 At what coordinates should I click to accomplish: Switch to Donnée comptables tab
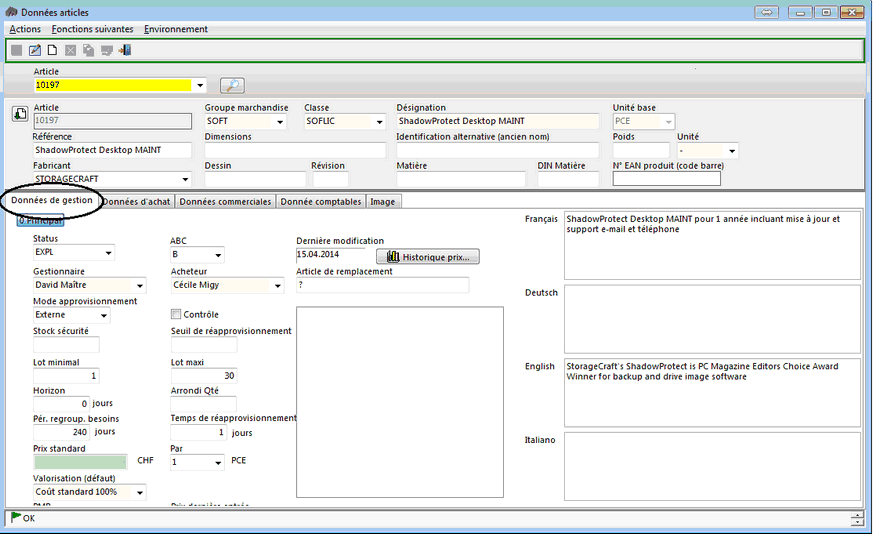[321, 202]
